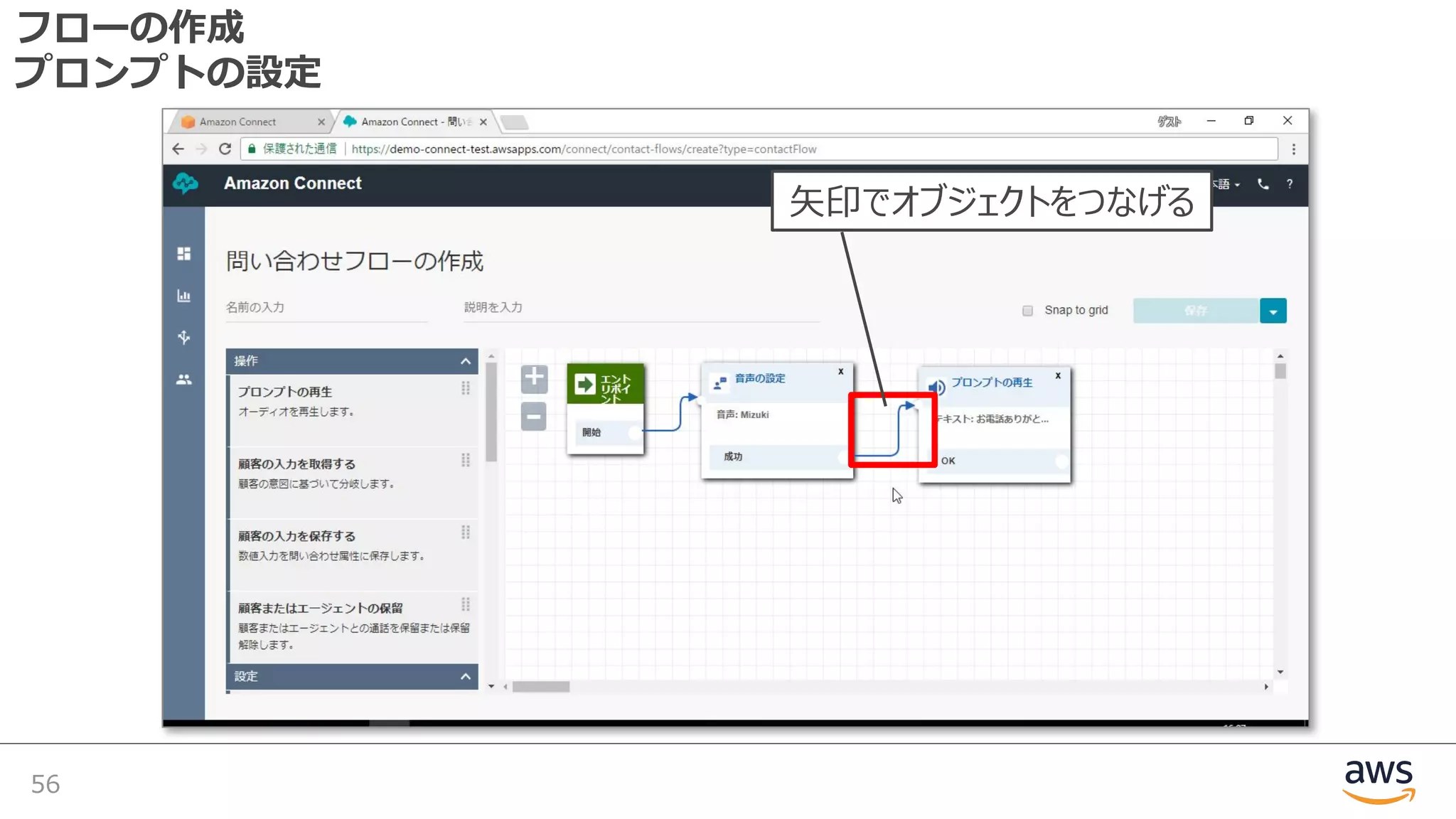Viewport: 1456px width, 819px height.
Task: Open the language dropdown in header
Action: (1227, 184)
